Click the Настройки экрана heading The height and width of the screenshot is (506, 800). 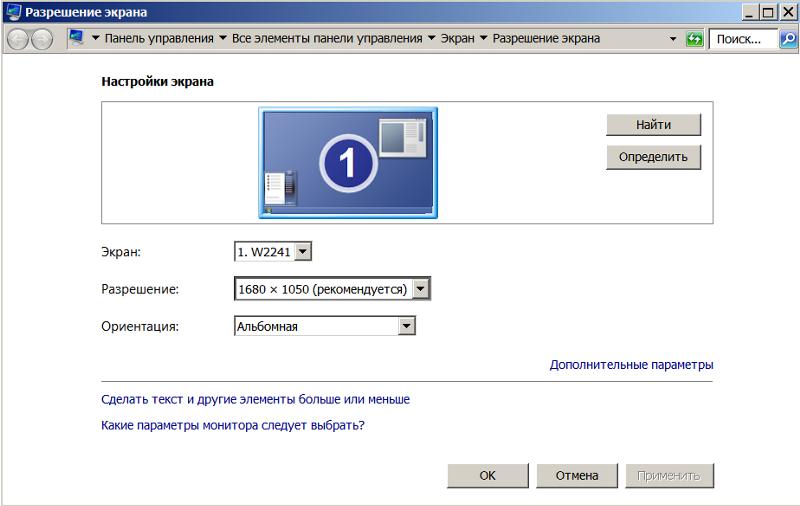pyautogui.click(x=157, y=82)
